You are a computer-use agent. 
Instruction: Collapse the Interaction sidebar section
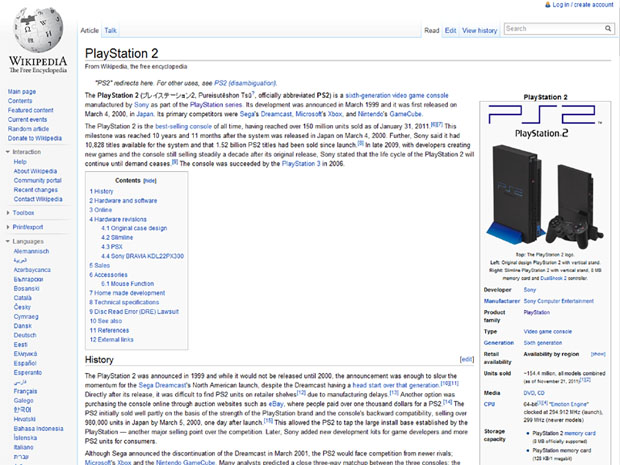[x=8, y=152]
